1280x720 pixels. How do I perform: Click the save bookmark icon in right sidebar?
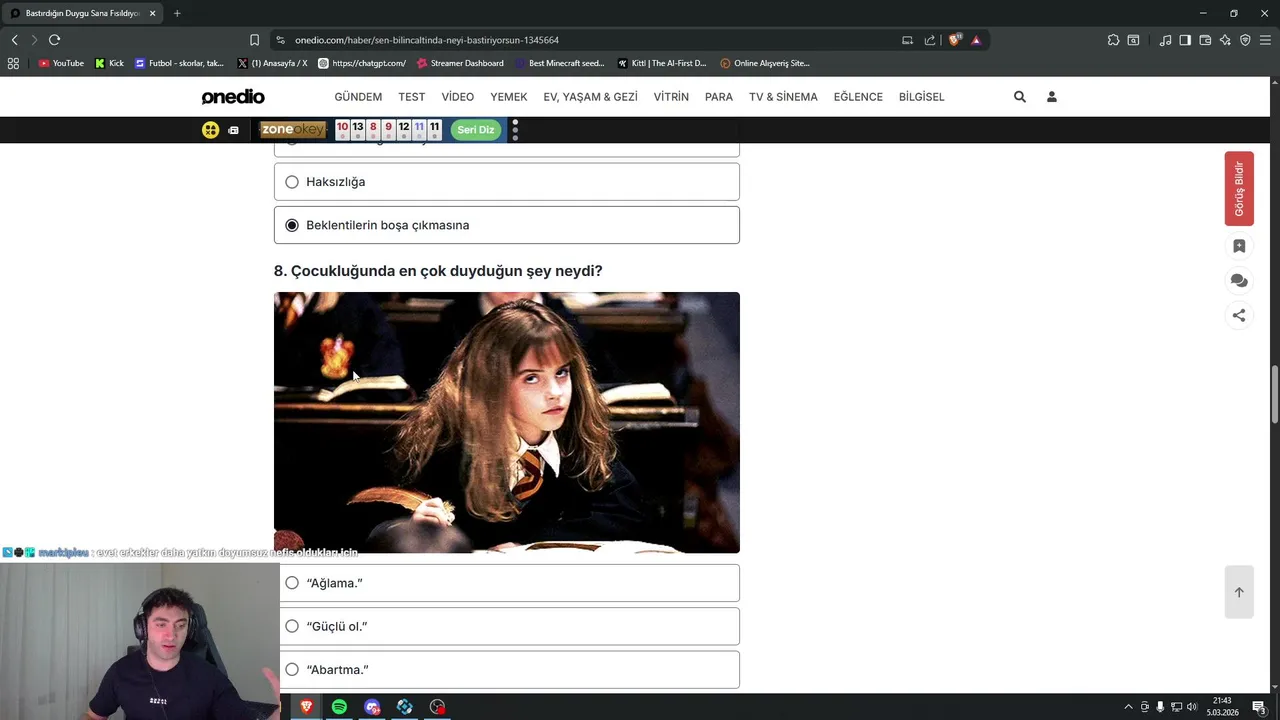[1239, 246]
